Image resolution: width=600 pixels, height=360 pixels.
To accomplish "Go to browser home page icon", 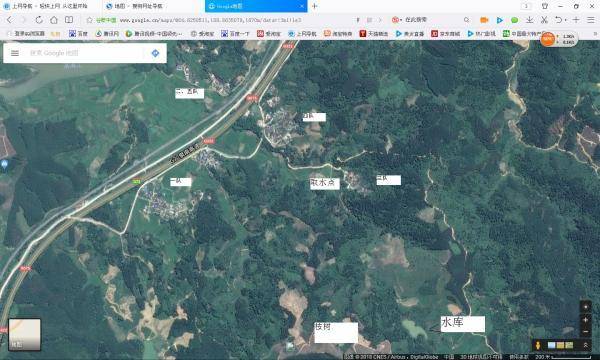I will tap(54, 20).
